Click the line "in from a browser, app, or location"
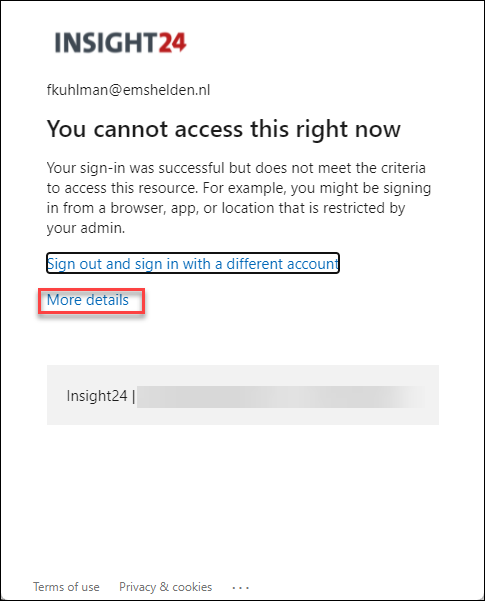The image size is (485, 601). coord(226,208)
